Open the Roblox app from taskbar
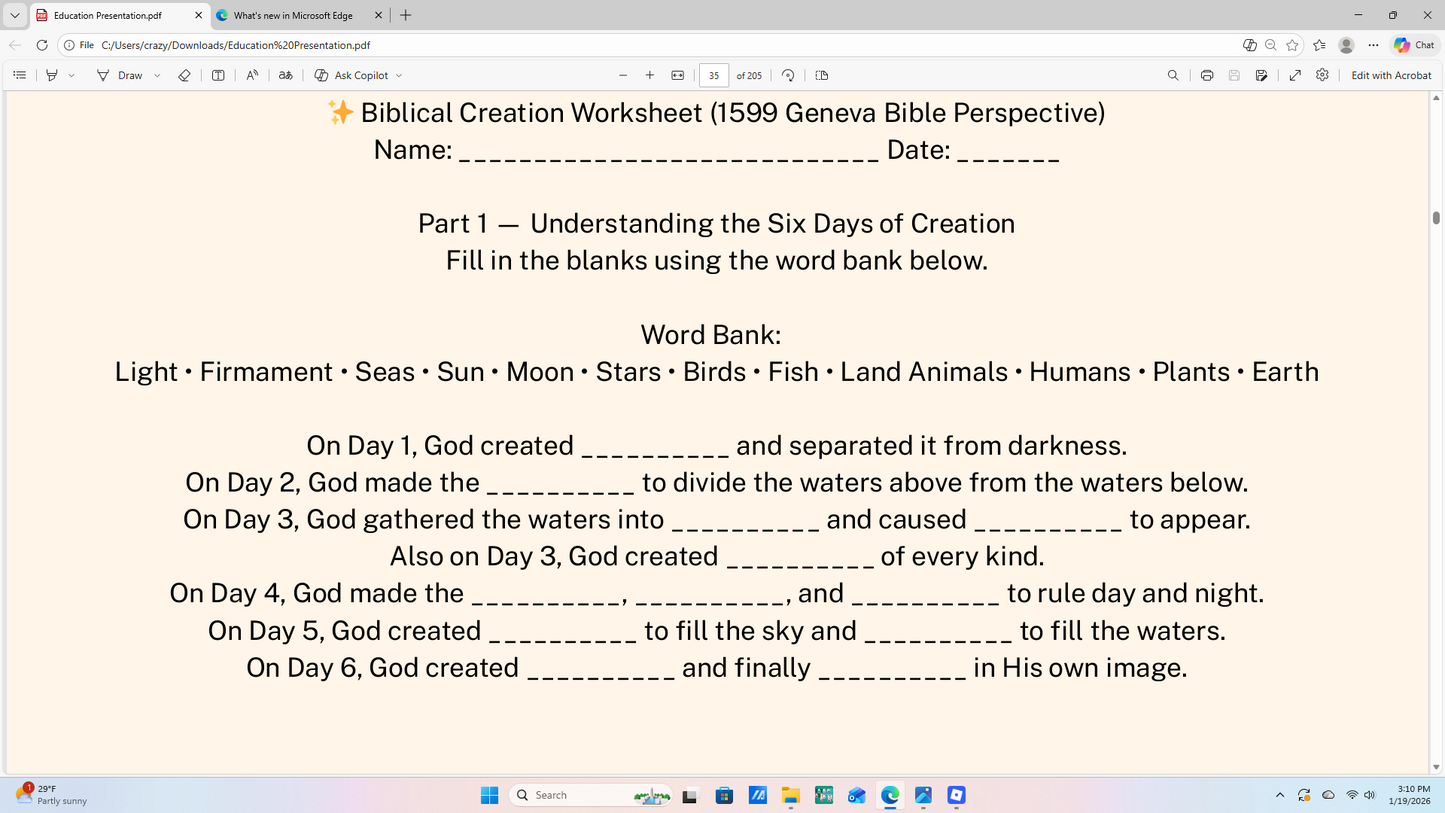 pos(957,795)
